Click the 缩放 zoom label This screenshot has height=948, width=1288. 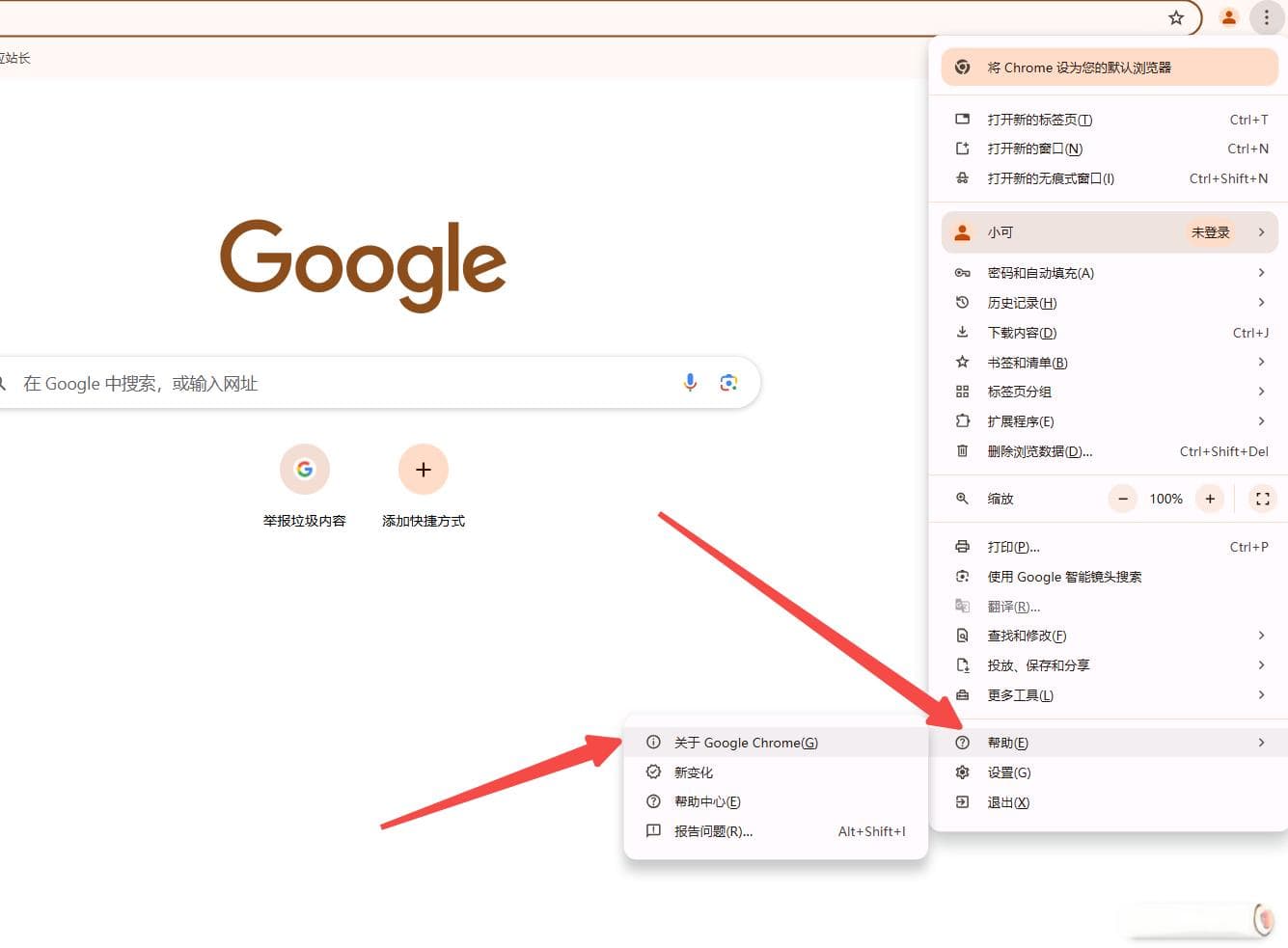[x=1000, y=499]
